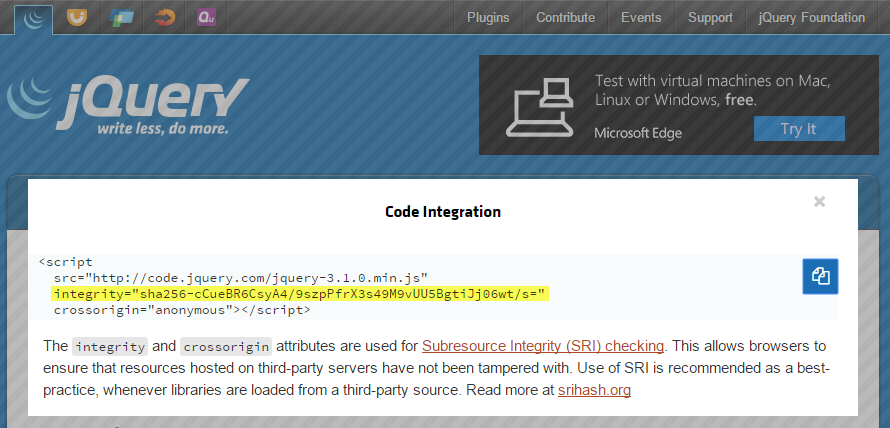Screen dimensions: 890x428
Task: Close the Code Integration dialog
Action: click(x=819, y=202)
